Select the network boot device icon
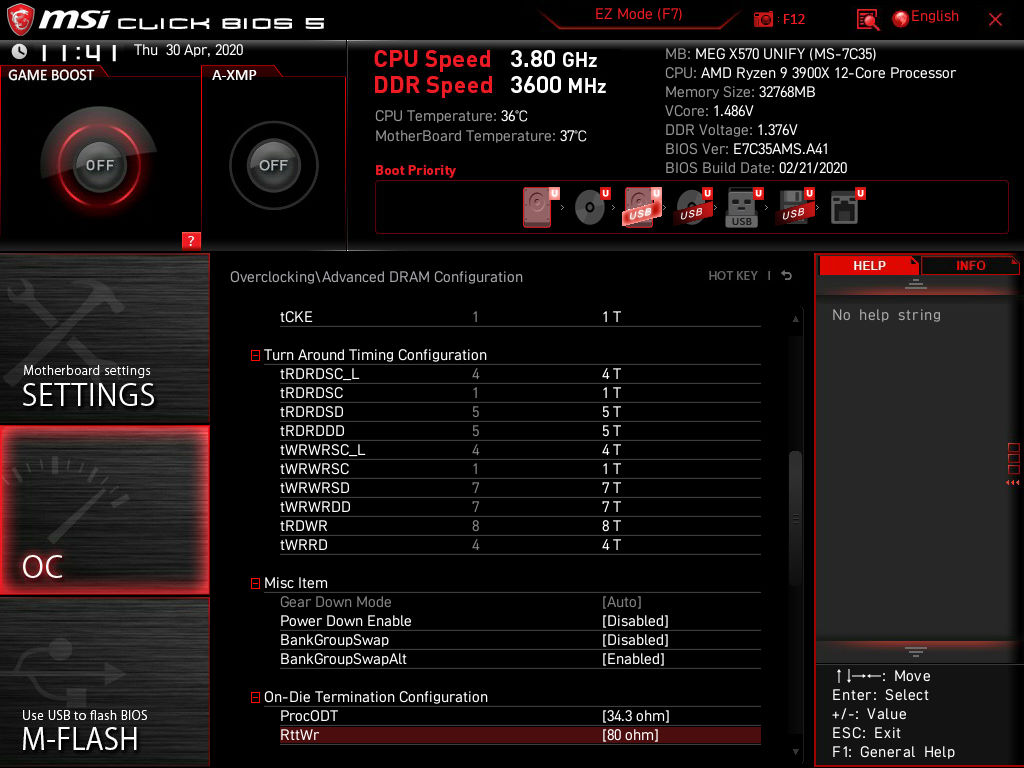This screenshot has height=768, width=1024. tap(846, 207)
